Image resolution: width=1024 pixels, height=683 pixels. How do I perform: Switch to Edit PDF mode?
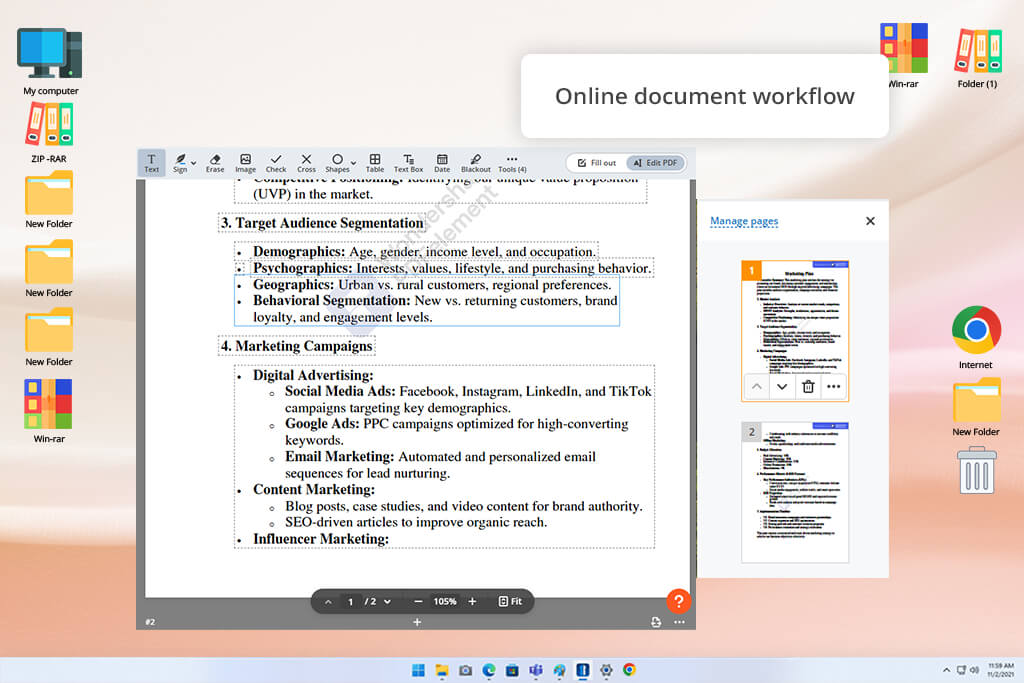click(655, 163)
